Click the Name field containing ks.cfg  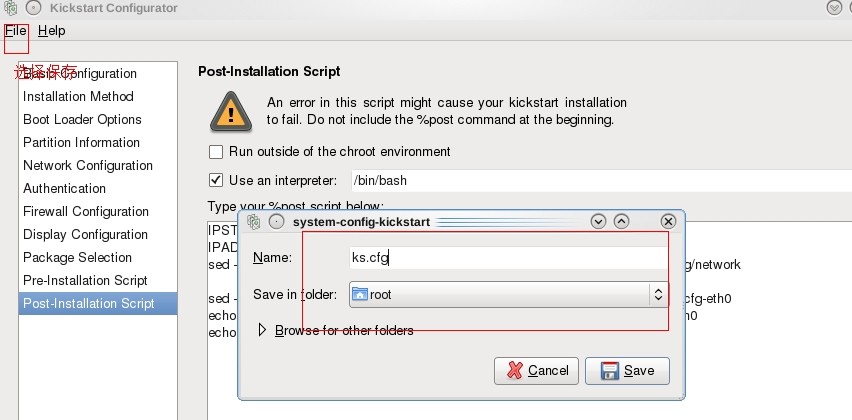(508, 258)
